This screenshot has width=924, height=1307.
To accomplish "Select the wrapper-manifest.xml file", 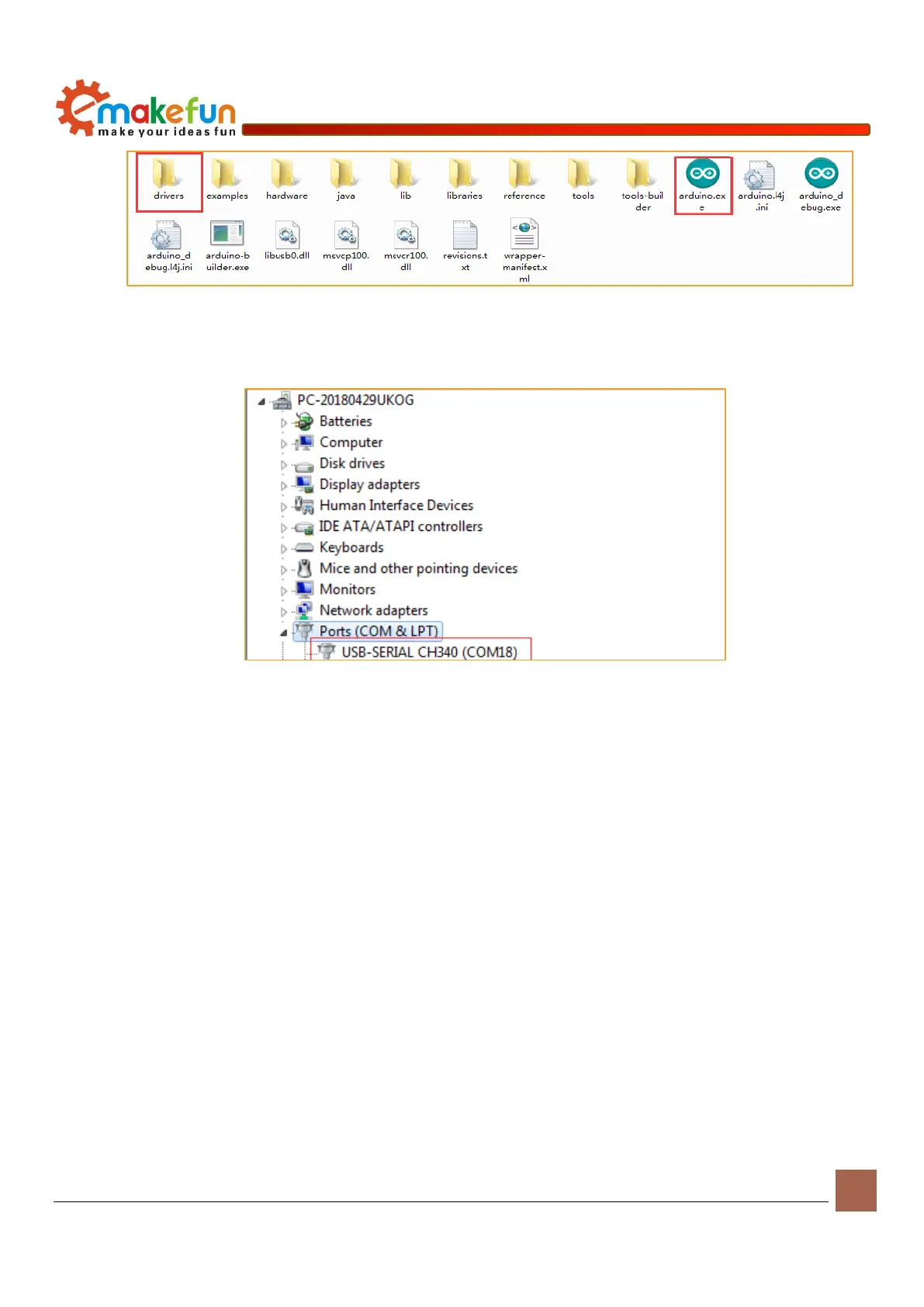I will pos(524,251).
